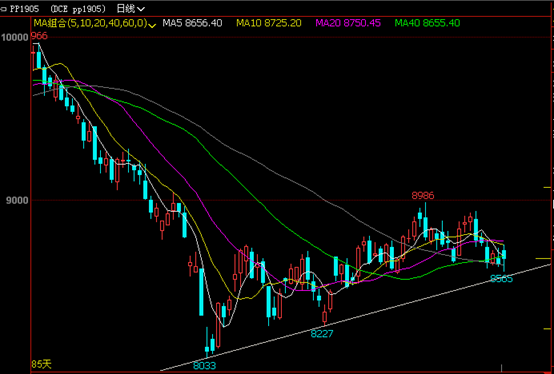Click the 8033 lowest price marker
This screenshot has width=554, height=374.
[205, 366]
